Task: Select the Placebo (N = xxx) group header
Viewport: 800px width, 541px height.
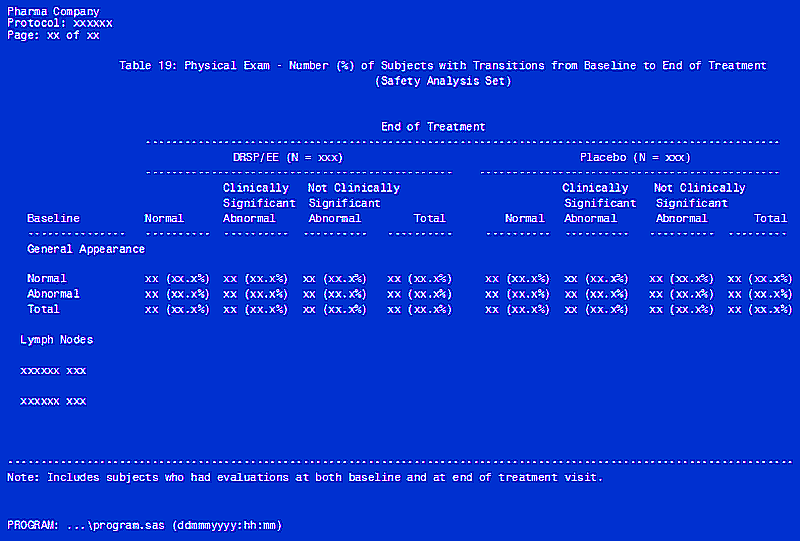Action: coord(635,158)
